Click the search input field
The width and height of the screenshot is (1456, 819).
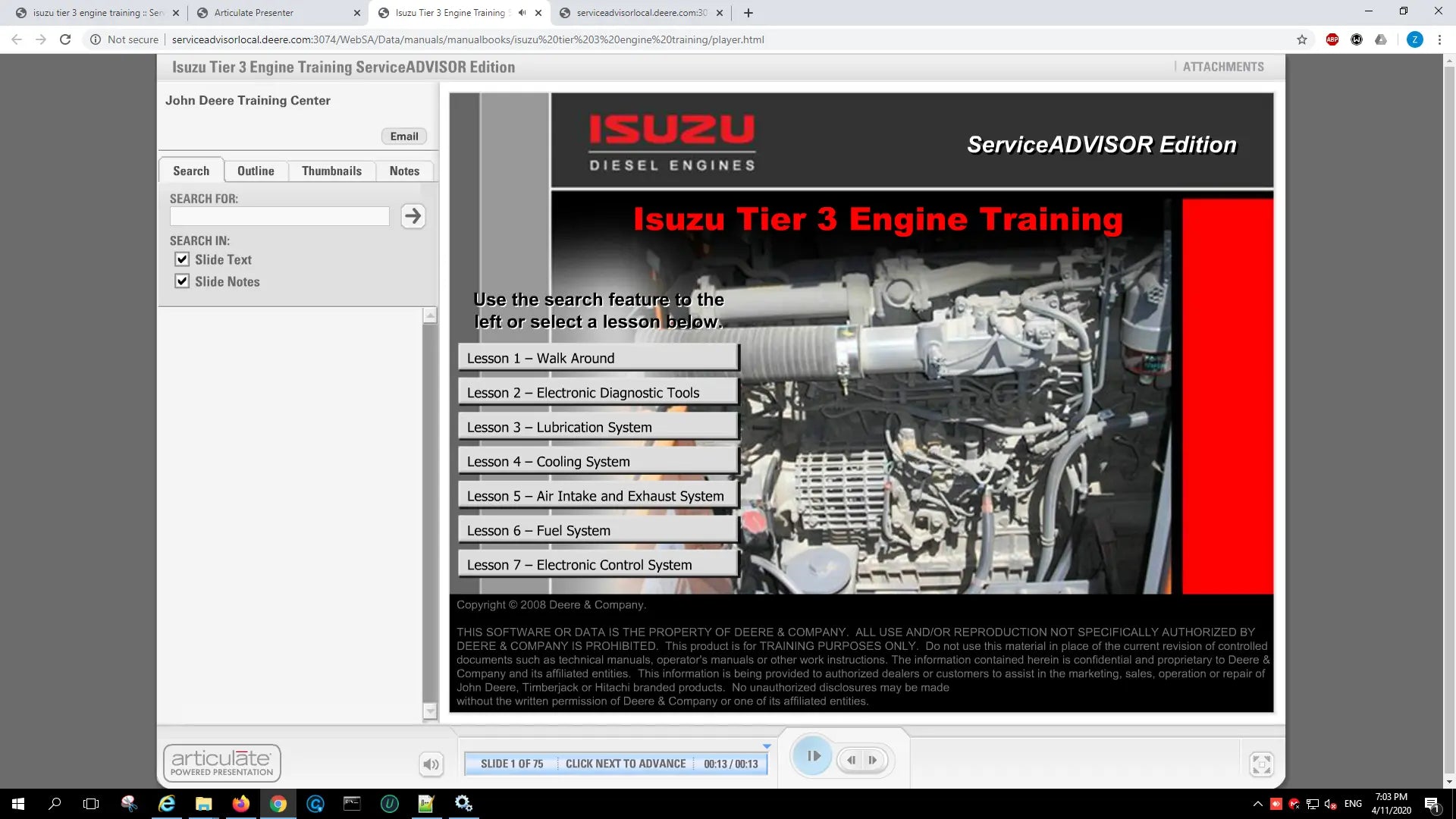280,216
